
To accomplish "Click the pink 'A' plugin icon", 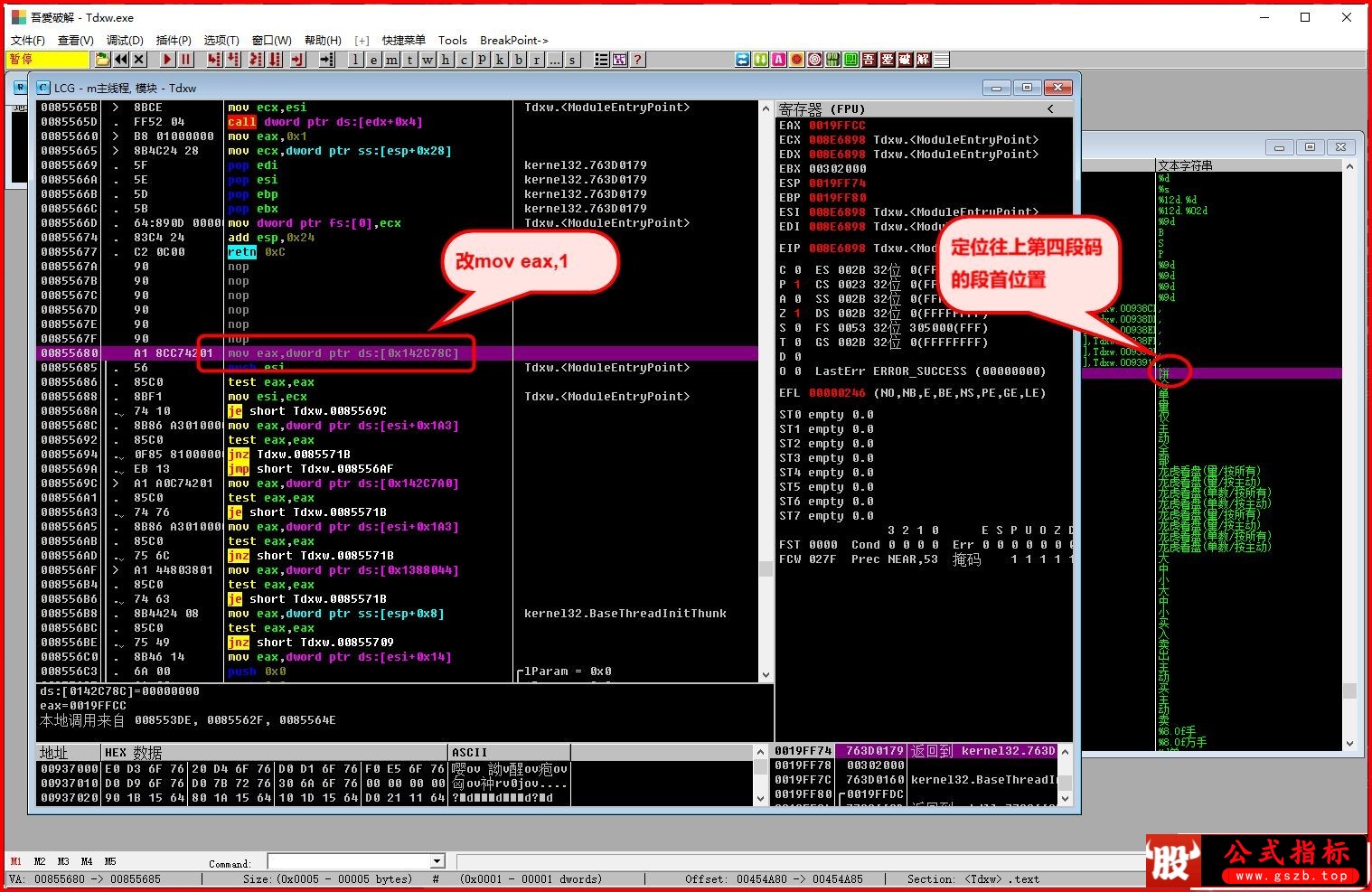I will coord(779,60).
